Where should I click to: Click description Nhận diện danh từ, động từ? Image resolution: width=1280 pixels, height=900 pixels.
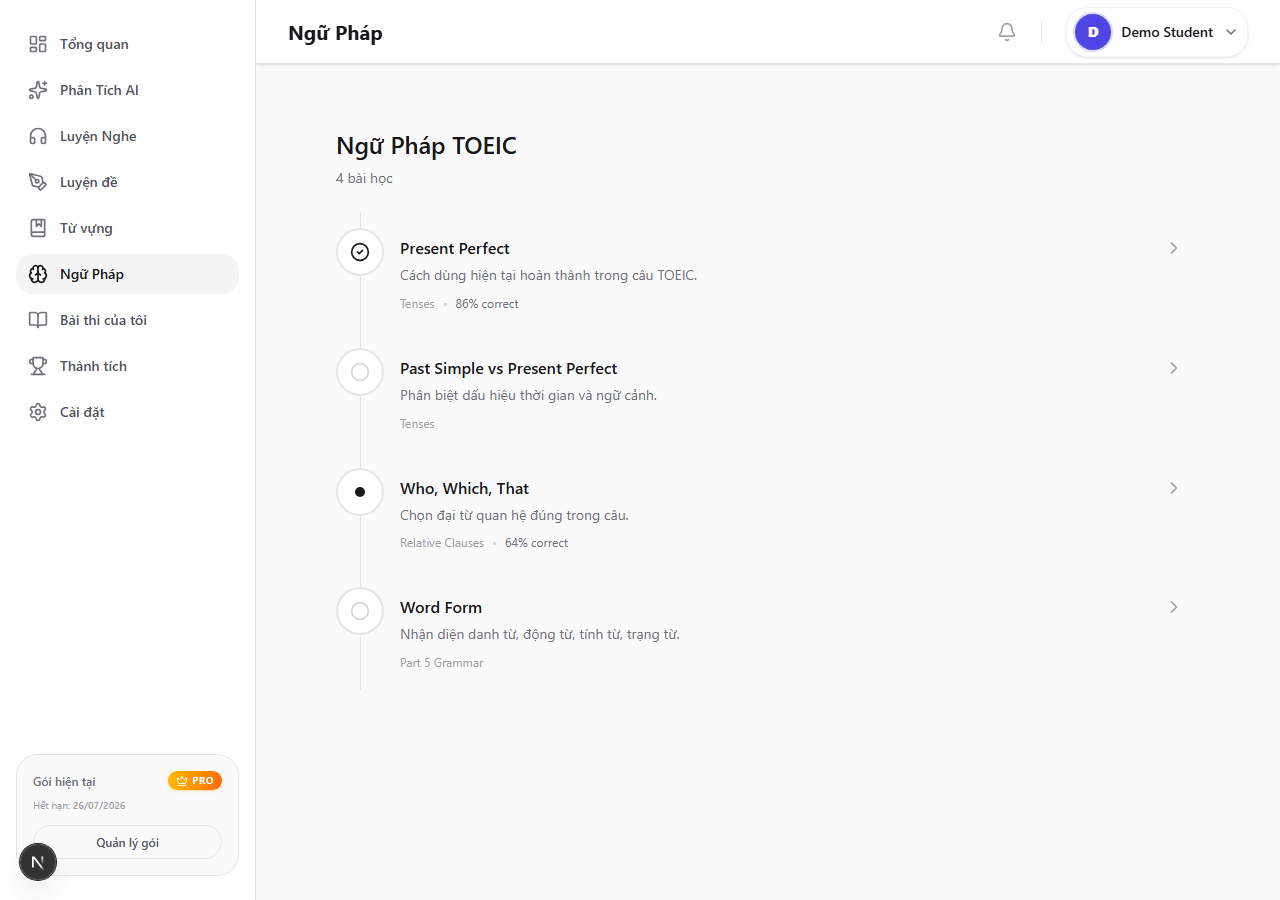coord(540,634)
